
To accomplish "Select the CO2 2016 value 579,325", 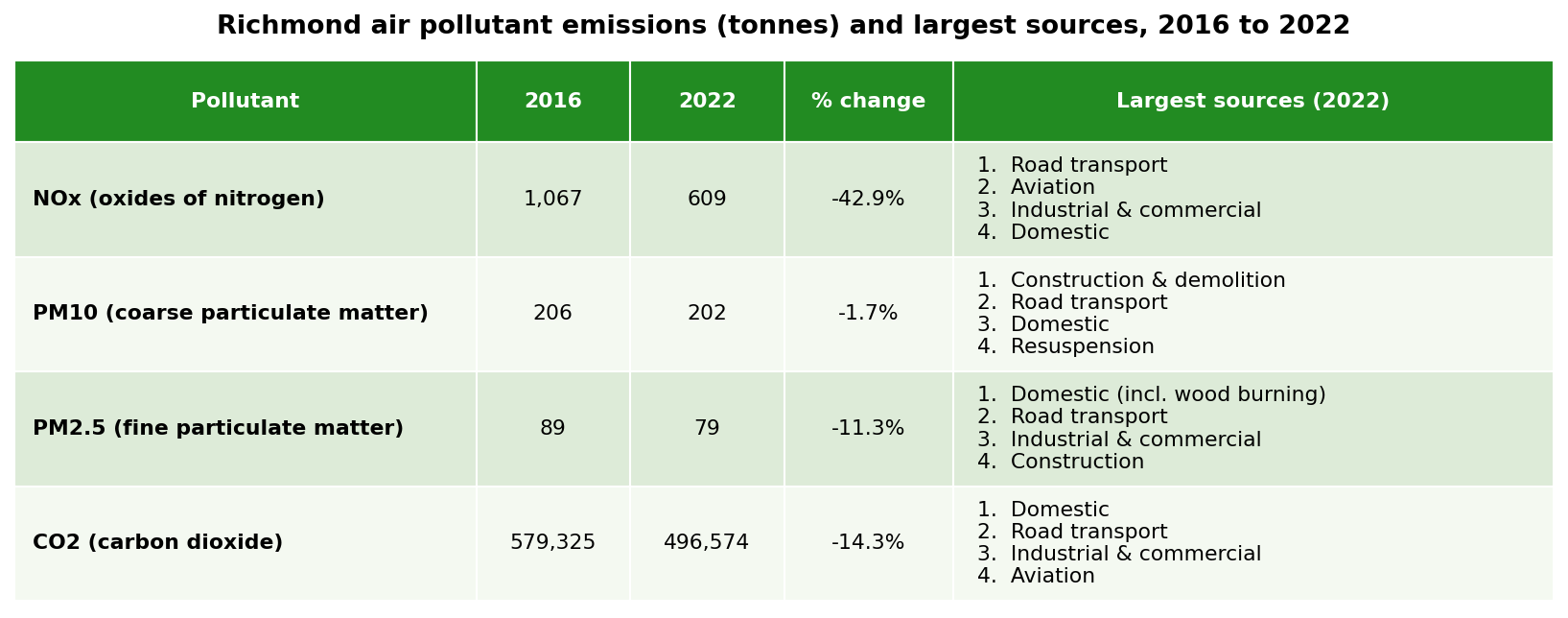I will 553,543.
